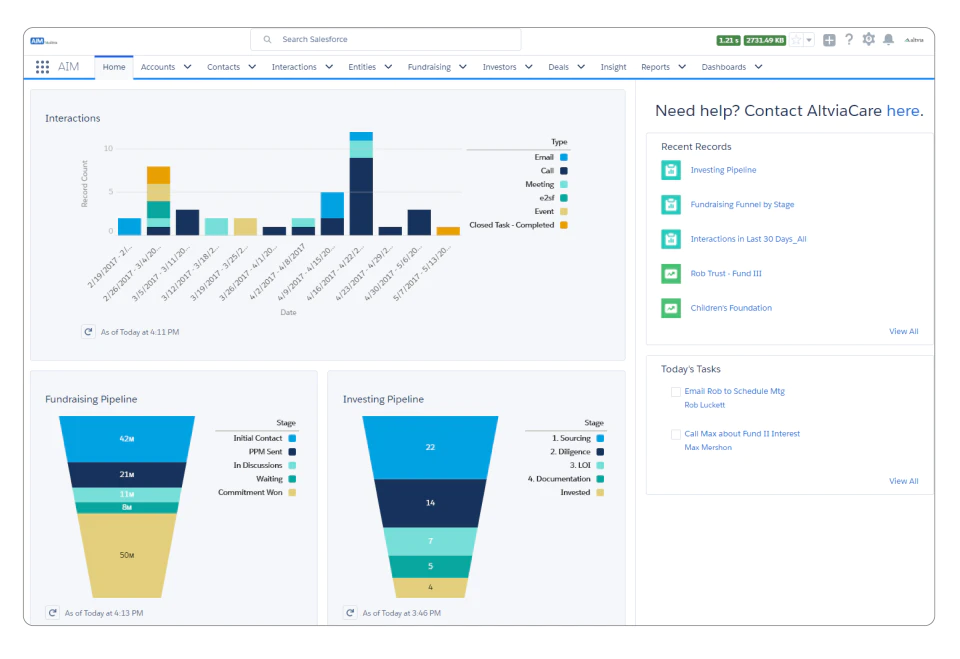Refresh the Interactions chart
Image resolution: width=960 pixels, height=659 pixels.
(x=88, y=332)
